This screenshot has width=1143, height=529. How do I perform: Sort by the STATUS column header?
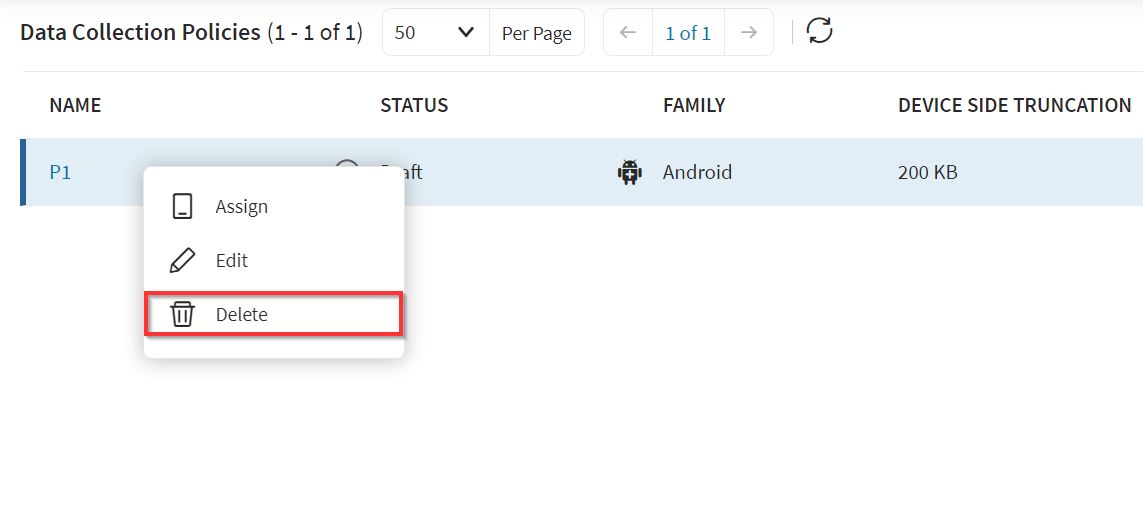[414, 105]
